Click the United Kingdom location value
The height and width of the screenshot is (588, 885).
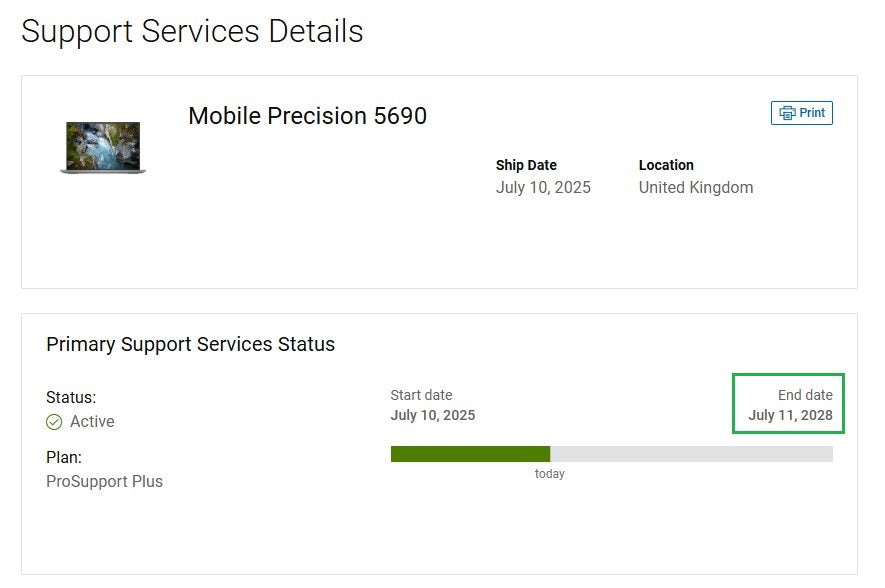tap(696, 187)
